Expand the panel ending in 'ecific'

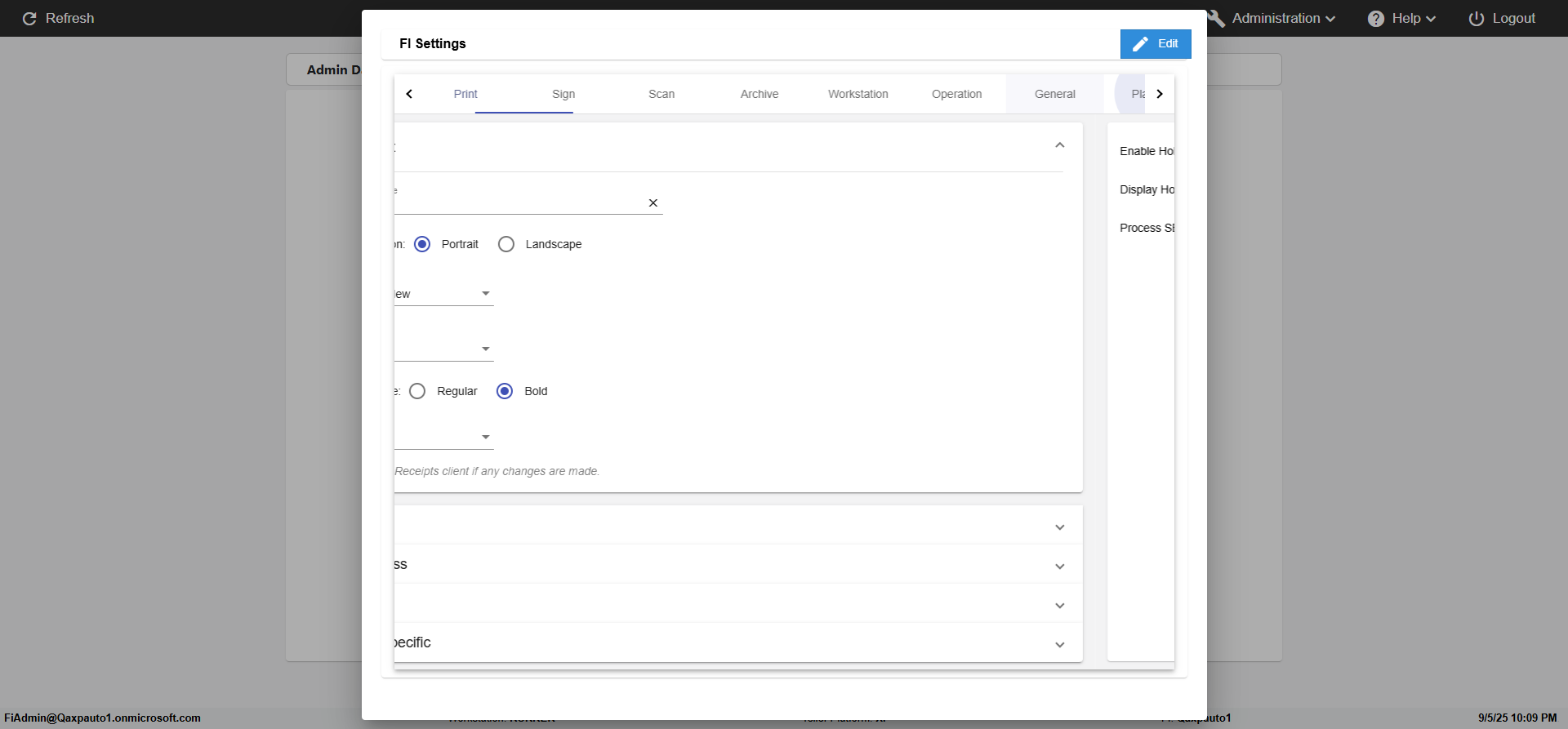pyautogui.click(x=1060, y=645)
